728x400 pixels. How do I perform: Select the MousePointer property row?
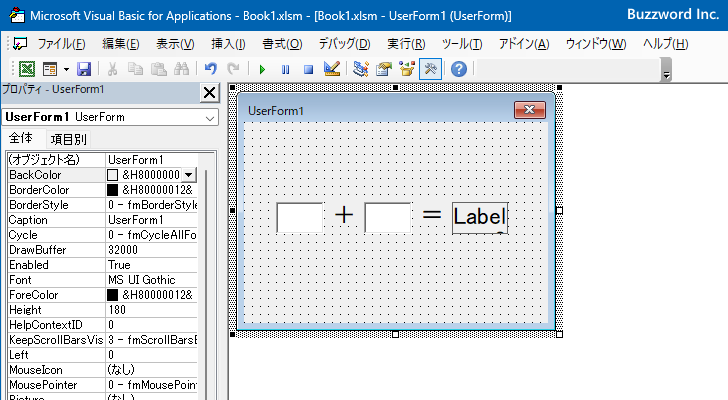[x=103, y=385]
